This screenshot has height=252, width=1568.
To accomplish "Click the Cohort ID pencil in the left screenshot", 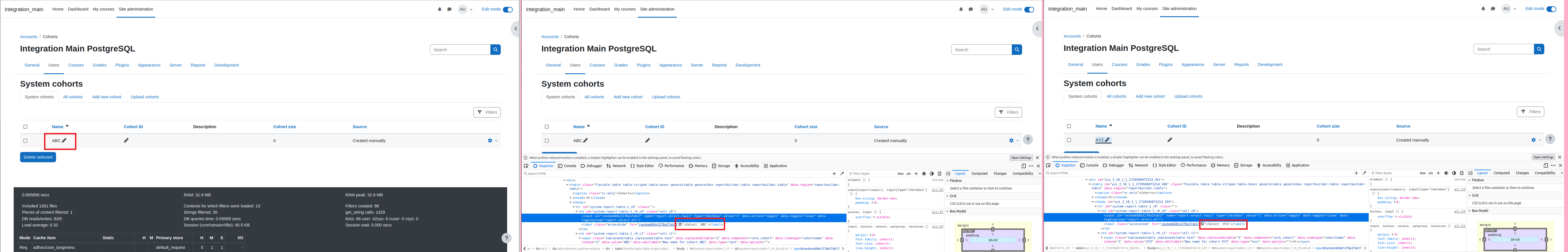I will coord(126,140).
